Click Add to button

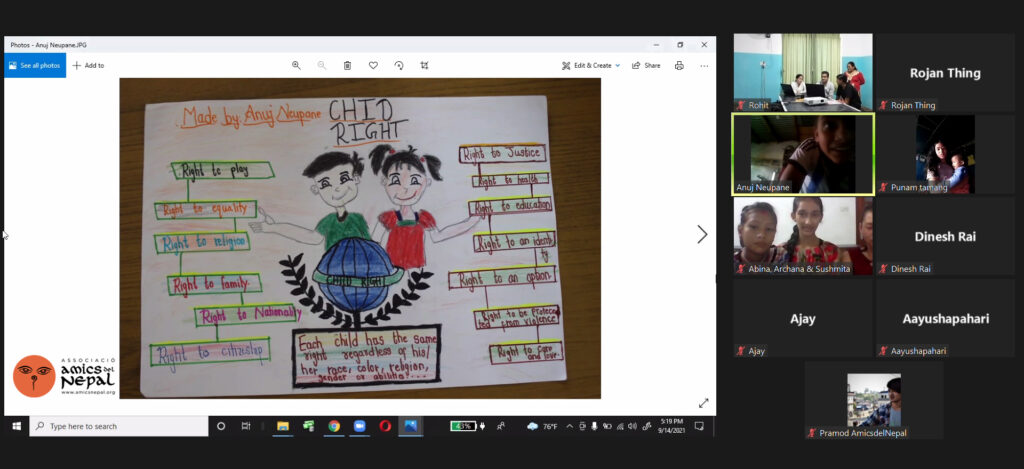point(88,65)
